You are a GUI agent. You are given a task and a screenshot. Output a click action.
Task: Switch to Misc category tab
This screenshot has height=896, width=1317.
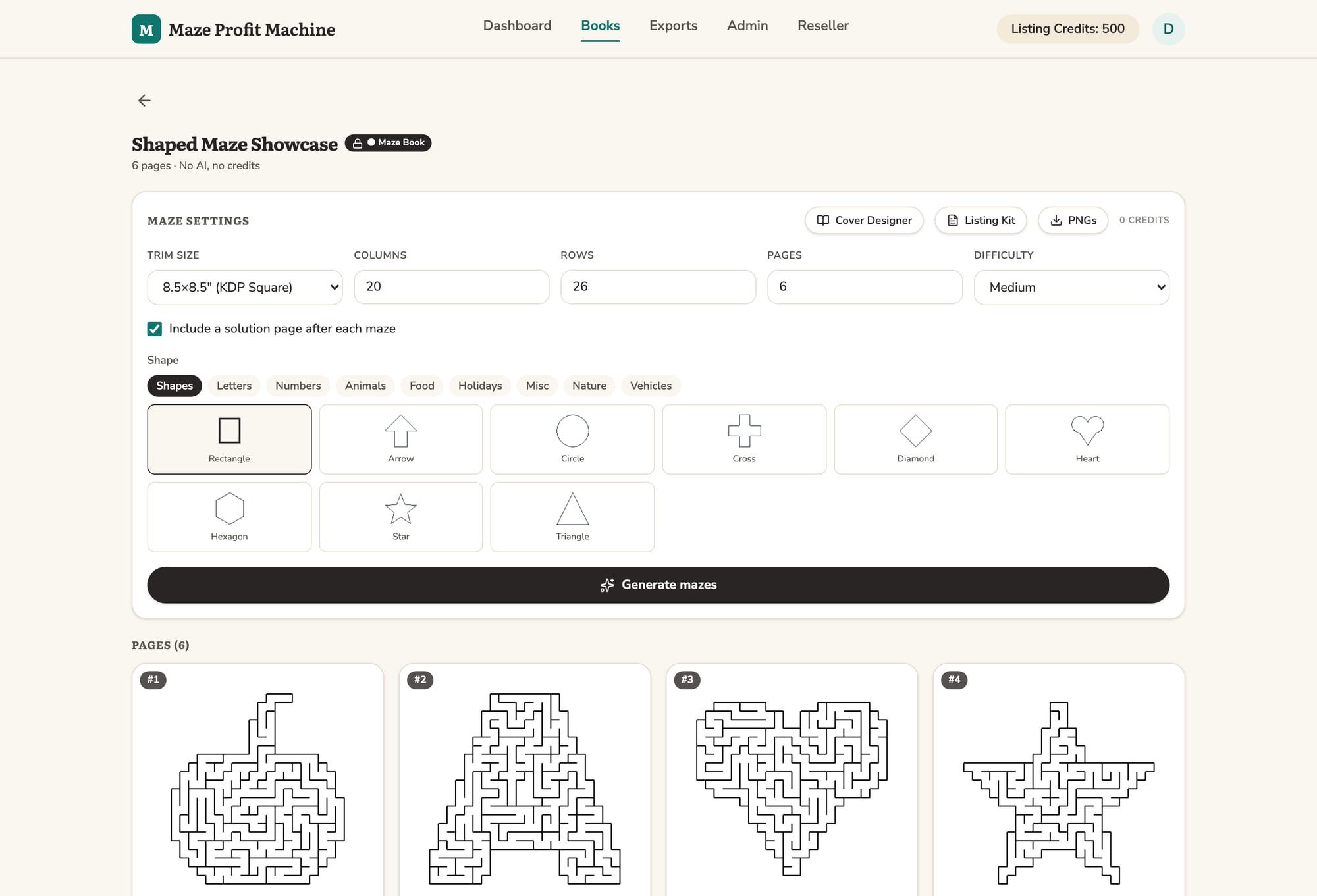click(537, 386)
